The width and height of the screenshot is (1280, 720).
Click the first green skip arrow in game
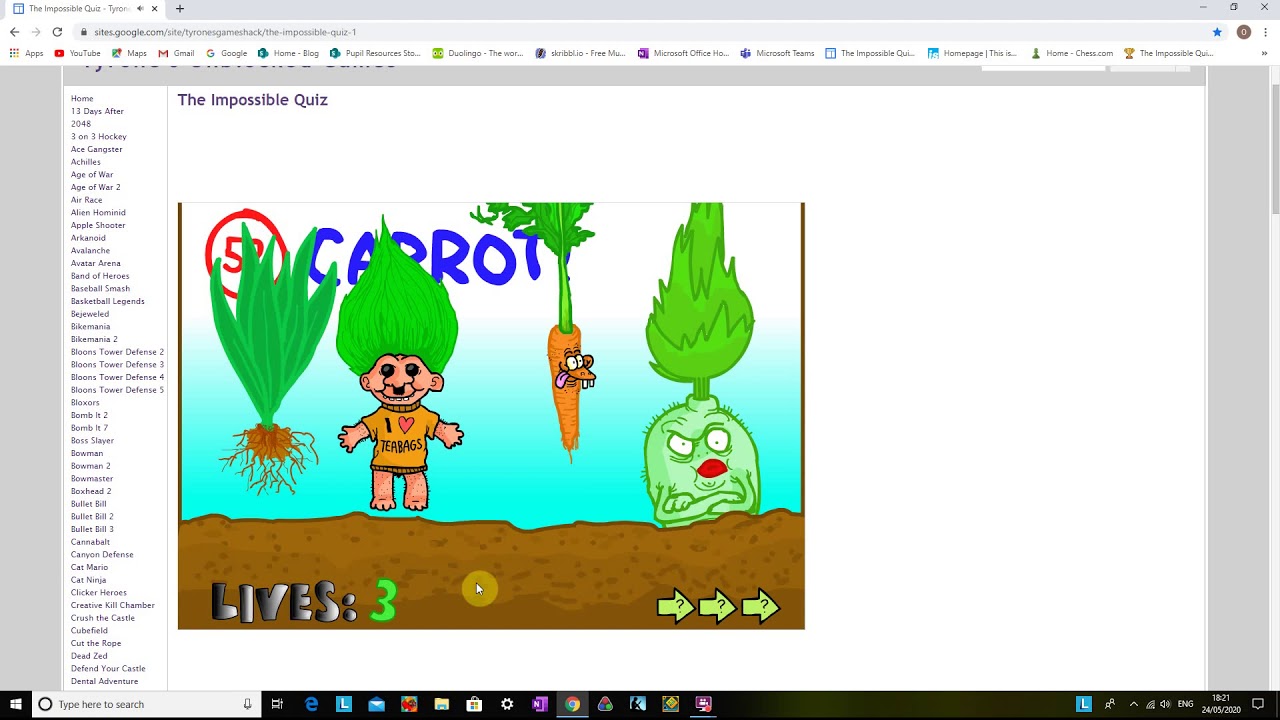pos(676,606)
